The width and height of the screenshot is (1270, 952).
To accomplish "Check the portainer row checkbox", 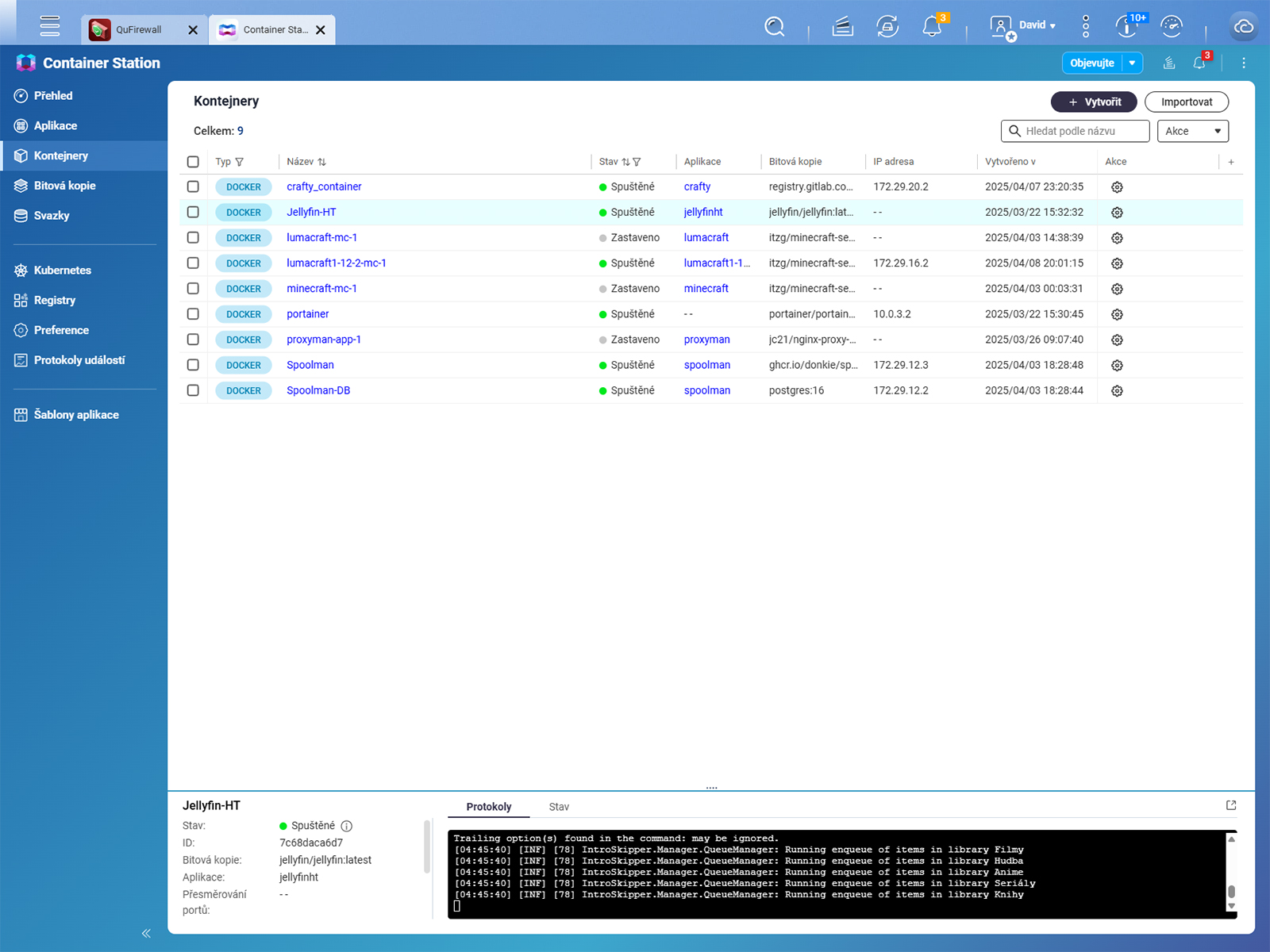I will [x=193, y=313].
